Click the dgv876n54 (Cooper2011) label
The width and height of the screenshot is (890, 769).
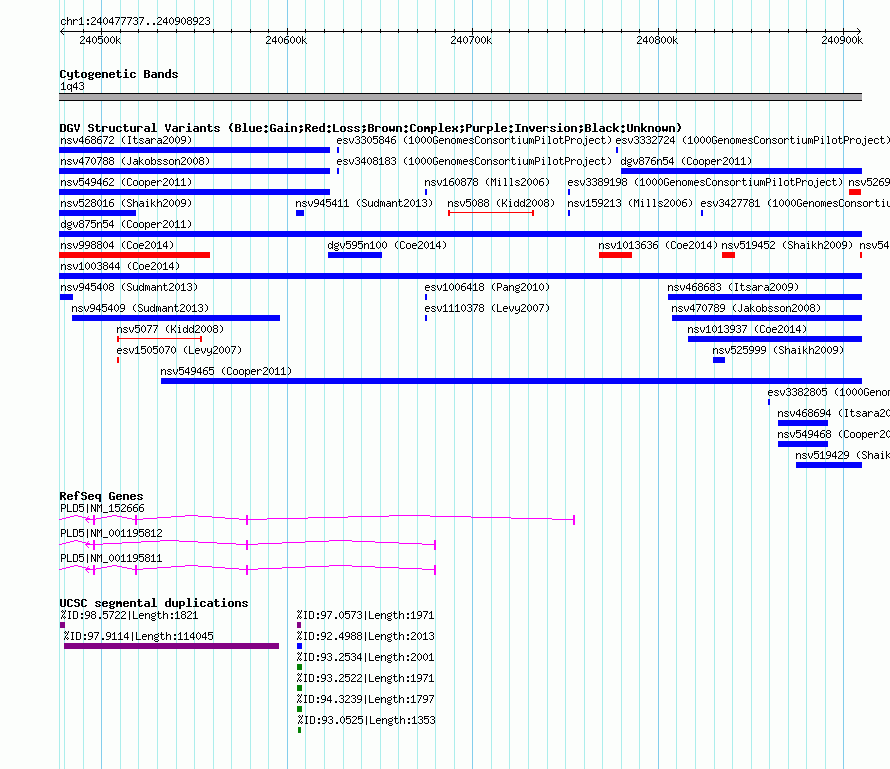coord(686,161)
